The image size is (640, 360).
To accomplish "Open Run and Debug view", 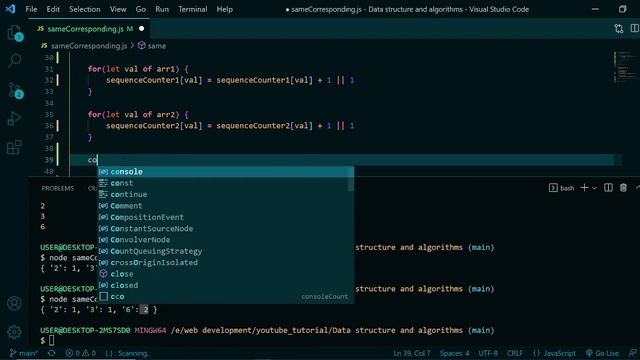I will [14, 119].
